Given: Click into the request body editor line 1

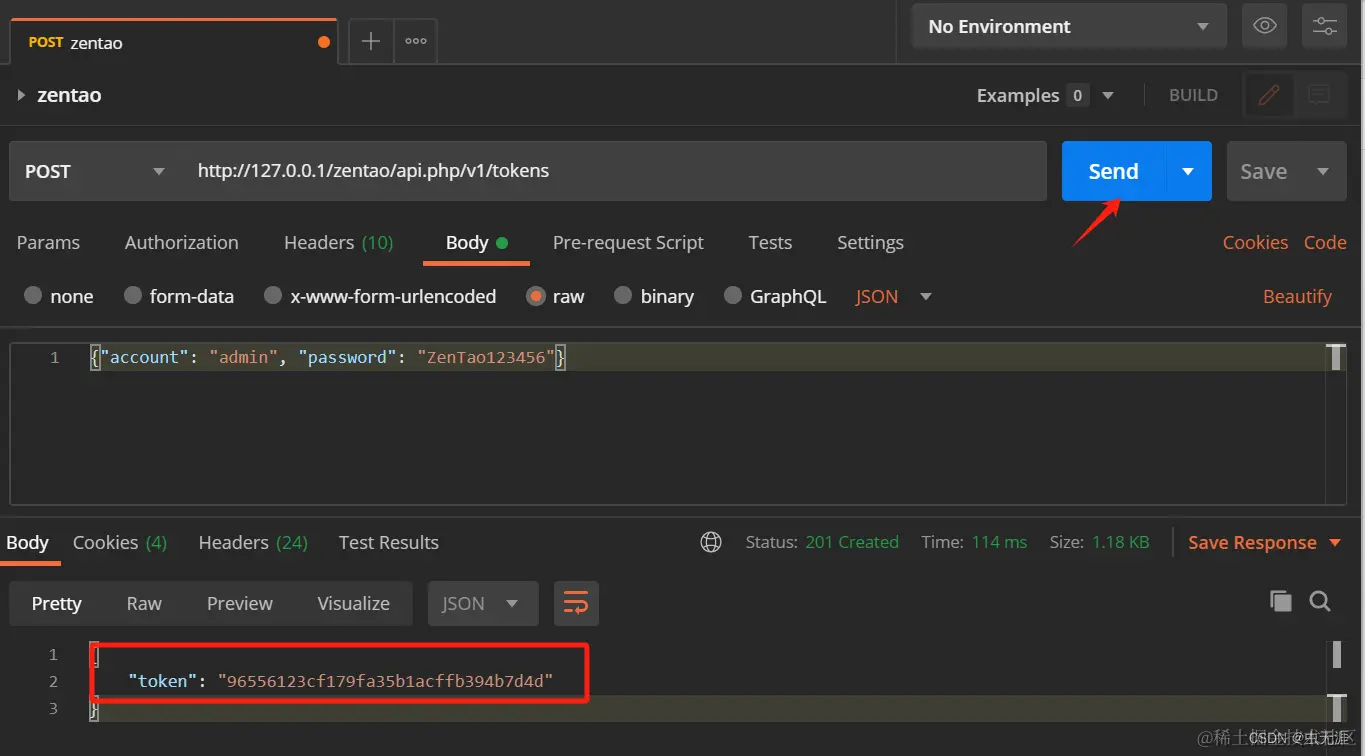Looking at the screenshot, I should (705, 357).
